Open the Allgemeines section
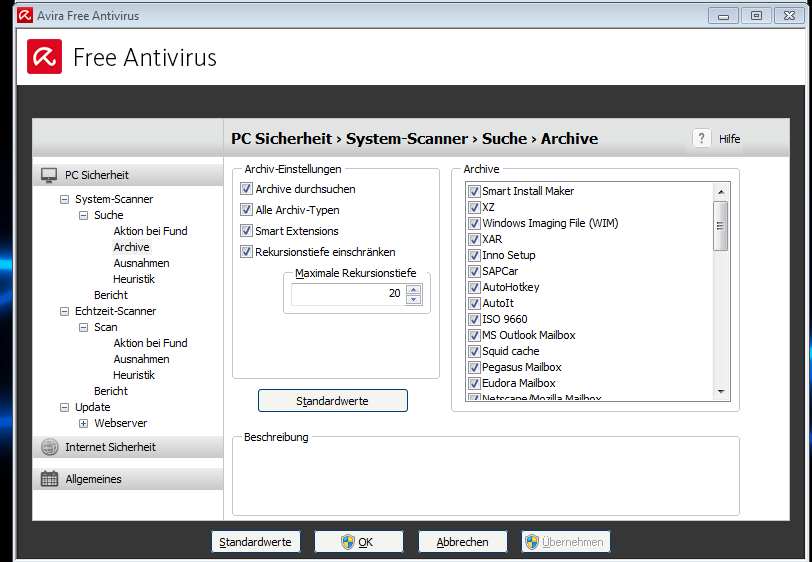The image size is (812, 562). coord(128,479)
